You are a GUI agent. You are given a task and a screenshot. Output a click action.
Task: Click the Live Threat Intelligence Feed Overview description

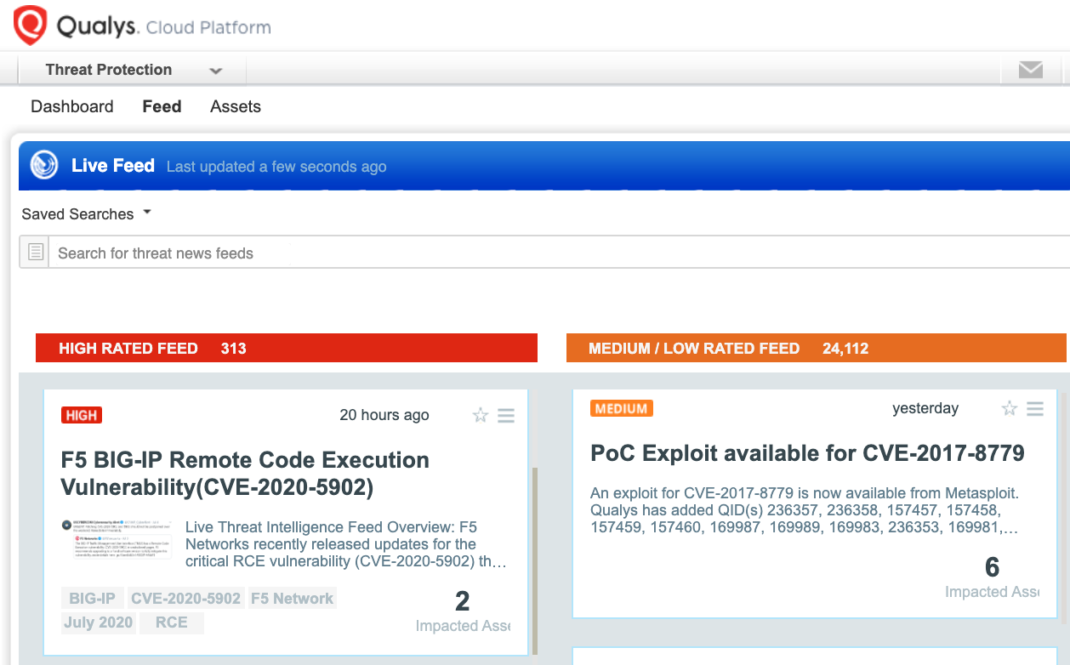(346, 544)
